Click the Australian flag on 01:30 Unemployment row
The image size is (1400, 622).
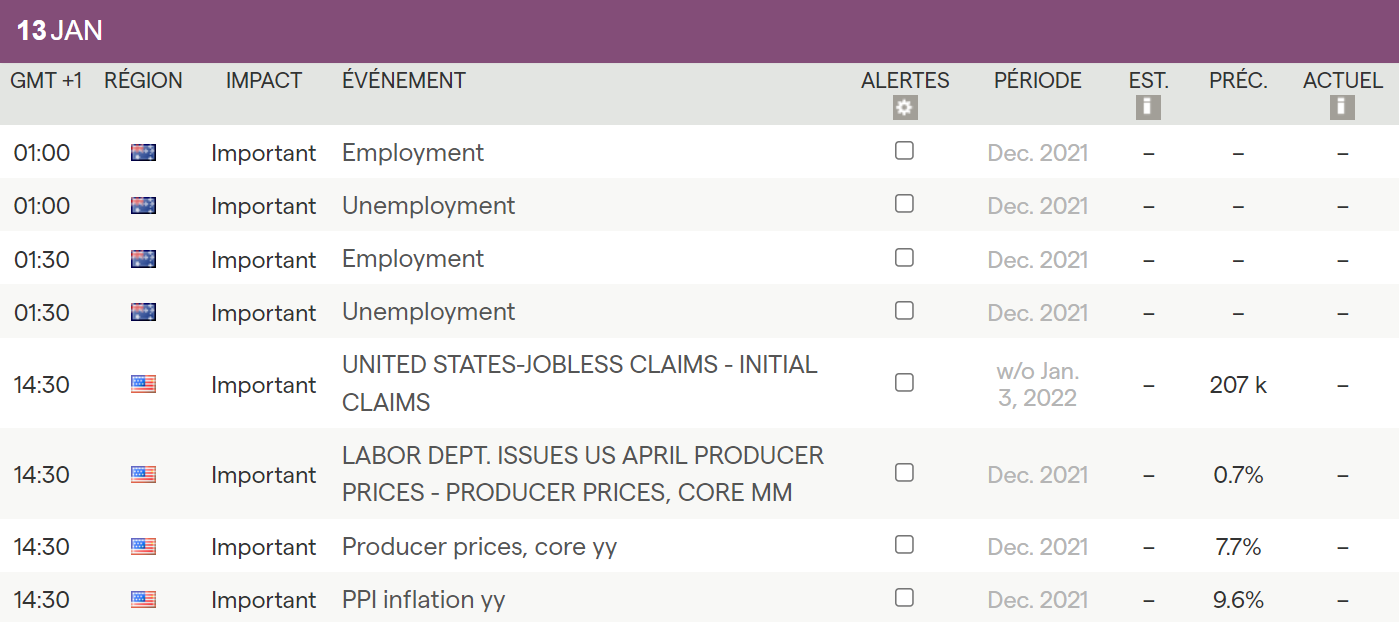(143, 312)
